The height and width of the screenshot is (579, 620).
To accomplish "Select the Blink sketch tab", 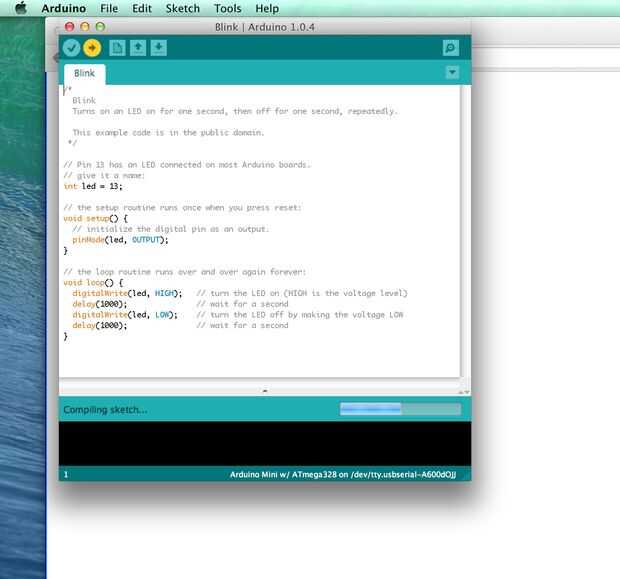I will [x=85, y=74].
